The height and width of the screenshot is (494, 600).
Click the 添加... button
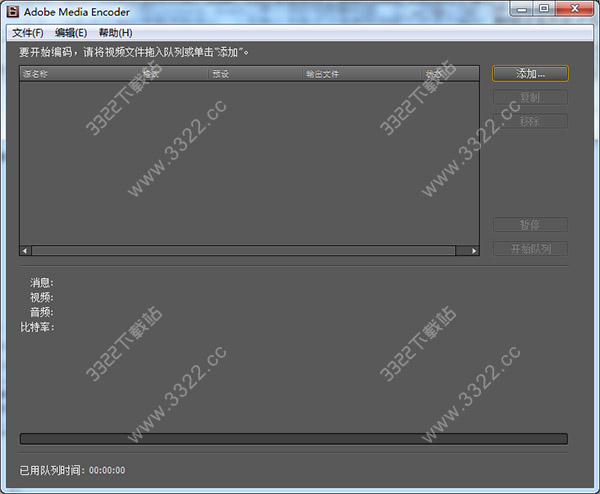[x=530, y=73]
